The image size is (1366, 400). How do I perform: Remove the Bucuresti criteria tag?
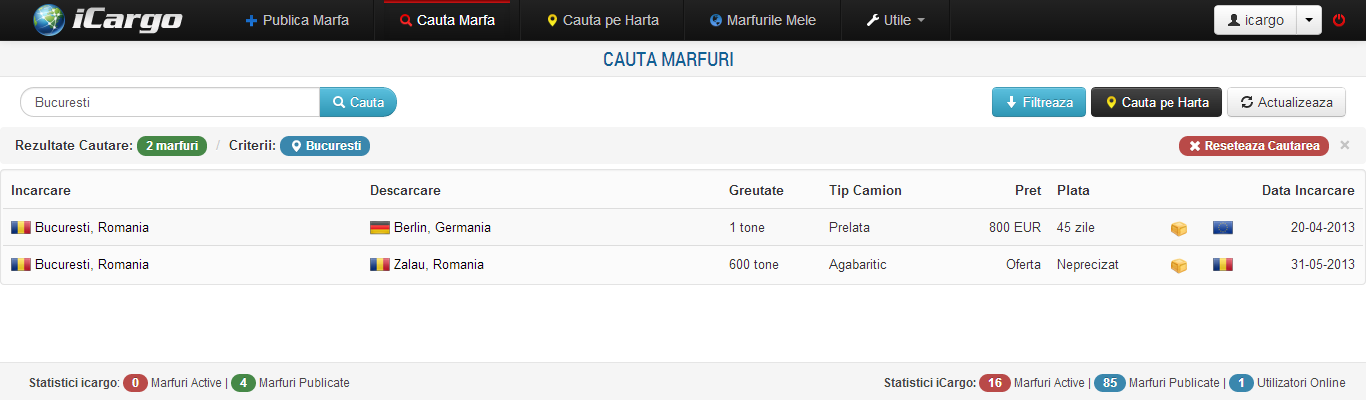pos(325,146)
